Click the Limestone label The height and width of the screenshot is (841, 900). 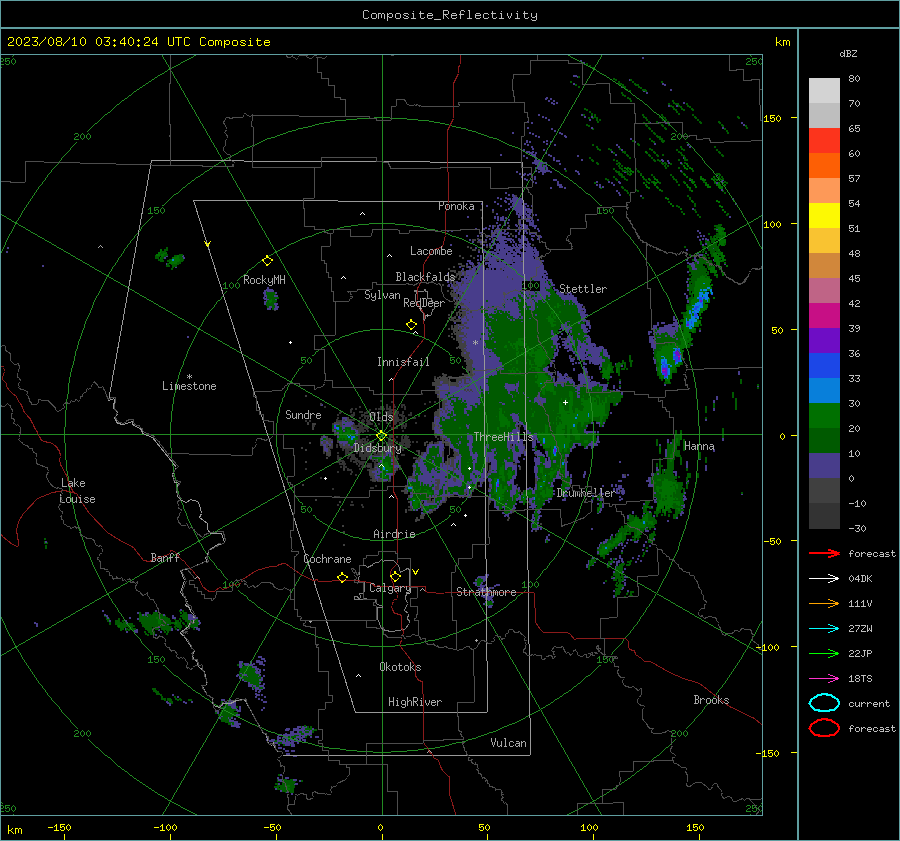click(189, 386)
